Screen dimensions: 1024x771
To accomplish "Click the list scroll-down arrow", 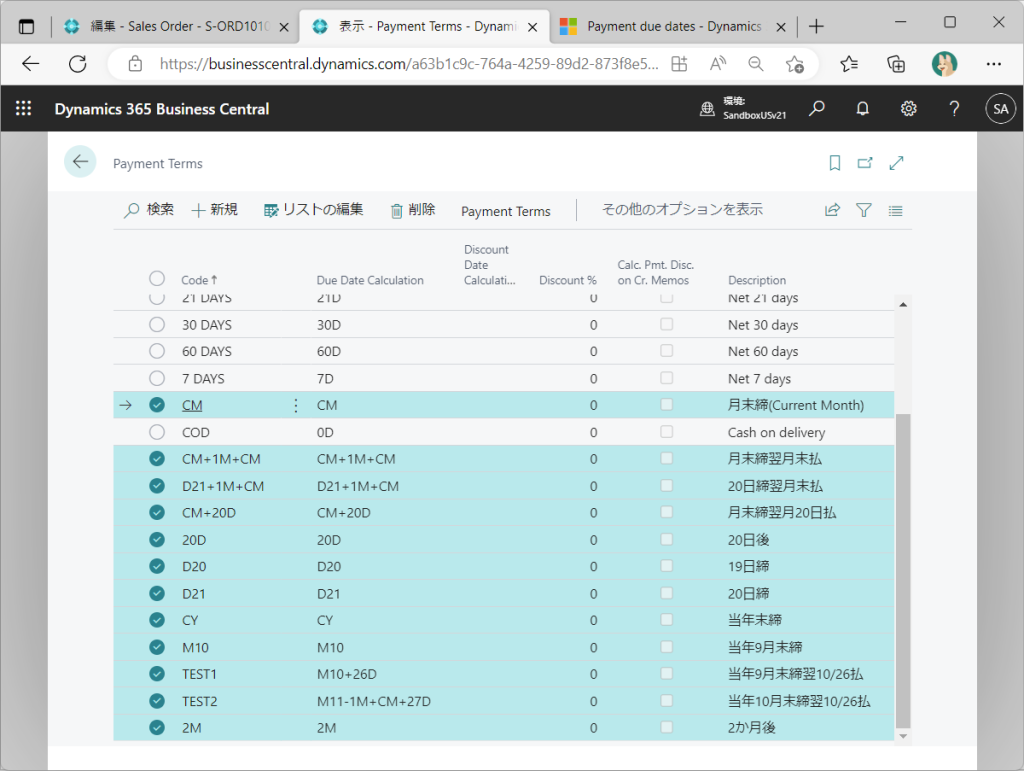I will coord(903,736).
